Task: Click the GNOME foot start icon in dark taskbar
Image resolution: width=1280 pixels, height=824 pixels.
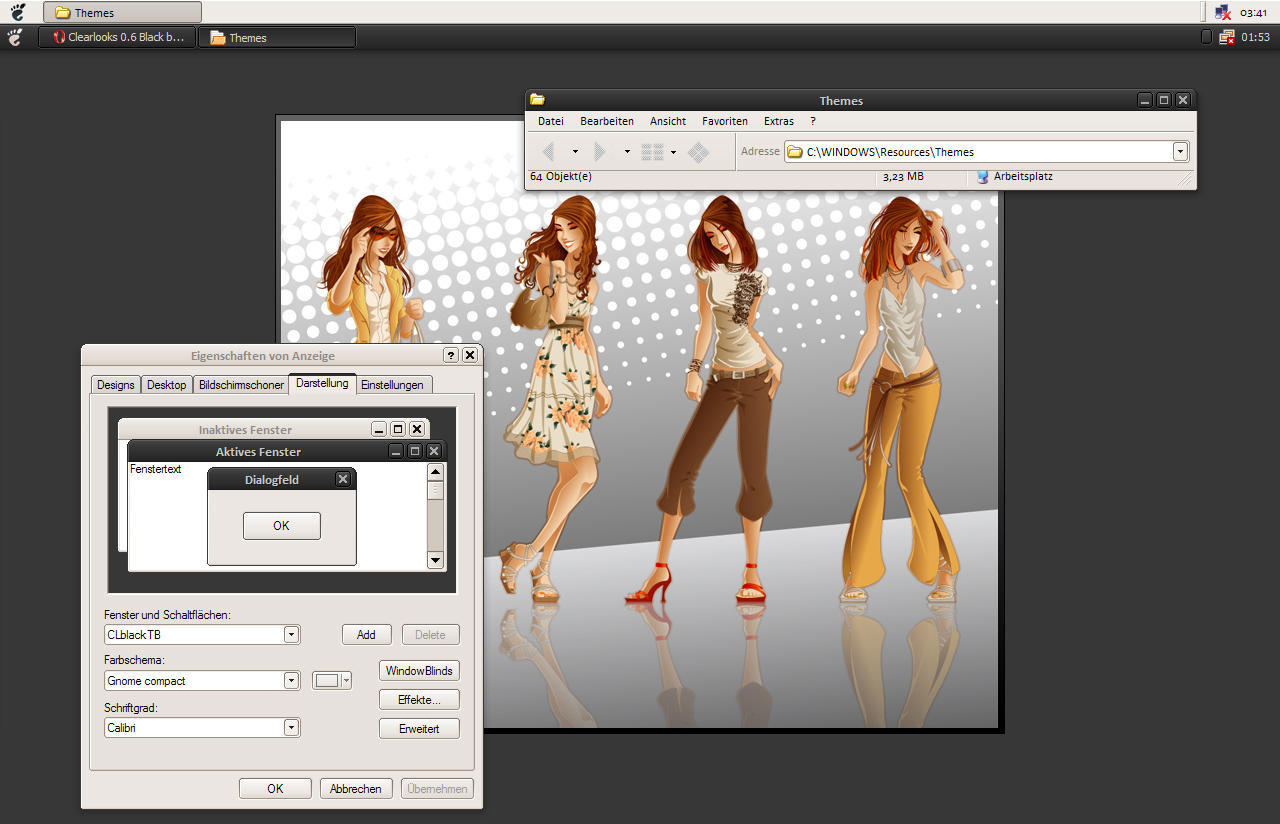Action: tap(15, 37)
